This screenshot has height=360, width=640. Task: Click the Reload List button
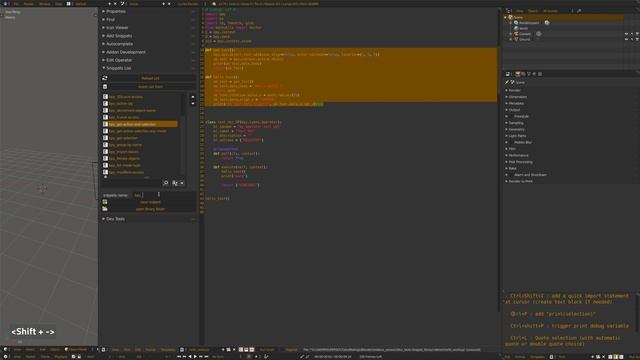(x=150, y=78)
